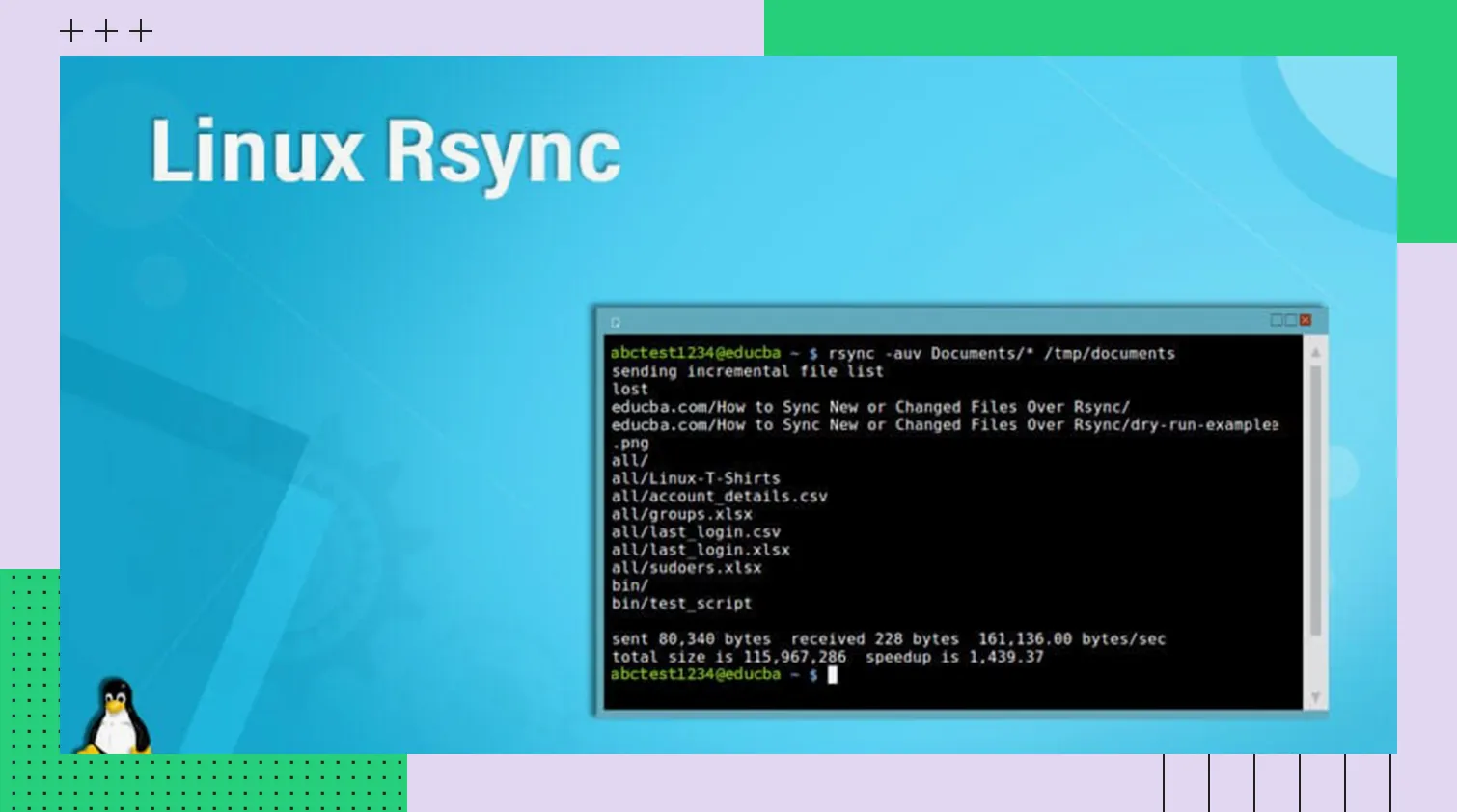Click the terminal scrollbar up arrow

1315,353
